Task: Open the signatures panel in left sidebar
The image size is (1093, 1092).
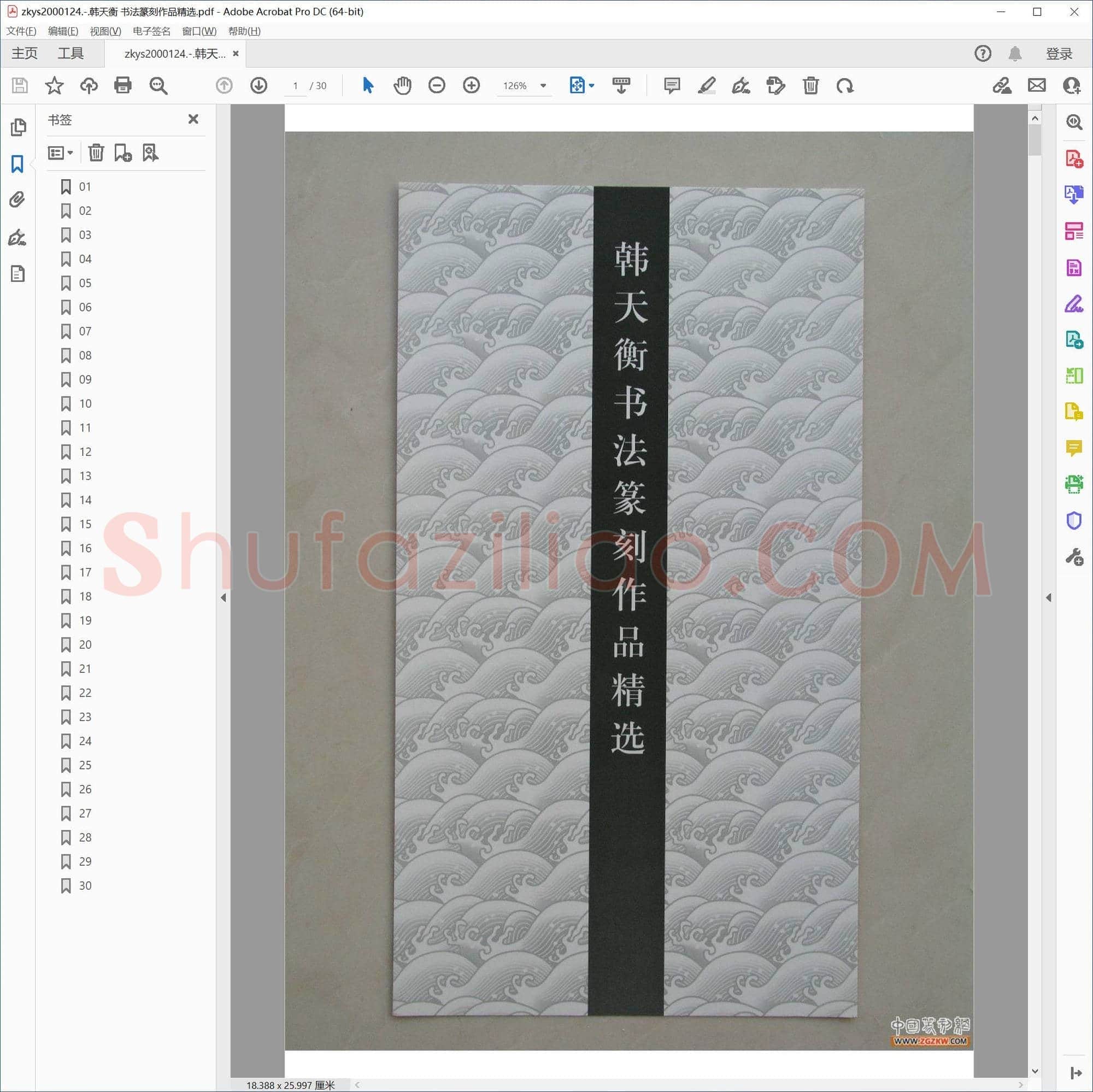Action: 17,237
